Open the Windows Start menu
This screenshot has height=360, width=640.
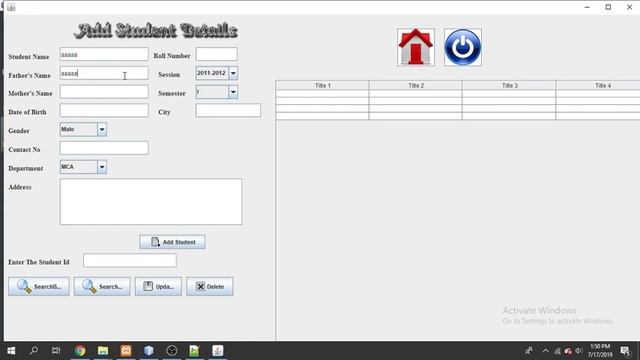(11, 351)
